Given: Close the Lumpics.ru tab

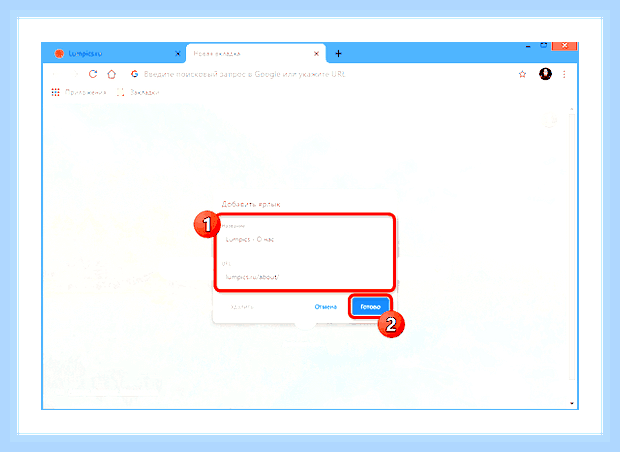Looking at the screenshot, I should [178, 53].
